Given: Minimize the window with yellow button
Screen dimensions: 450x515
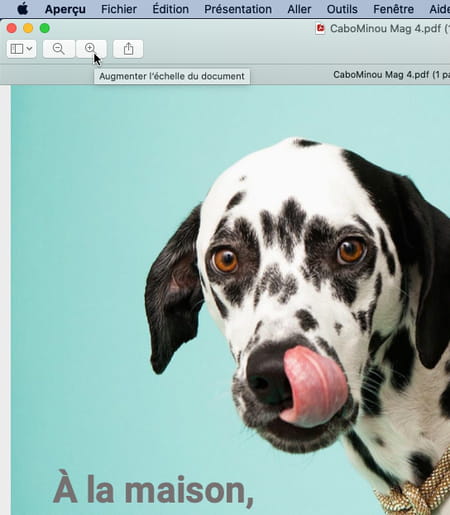Looking at the screenshot, I should (x=28, y=28).
